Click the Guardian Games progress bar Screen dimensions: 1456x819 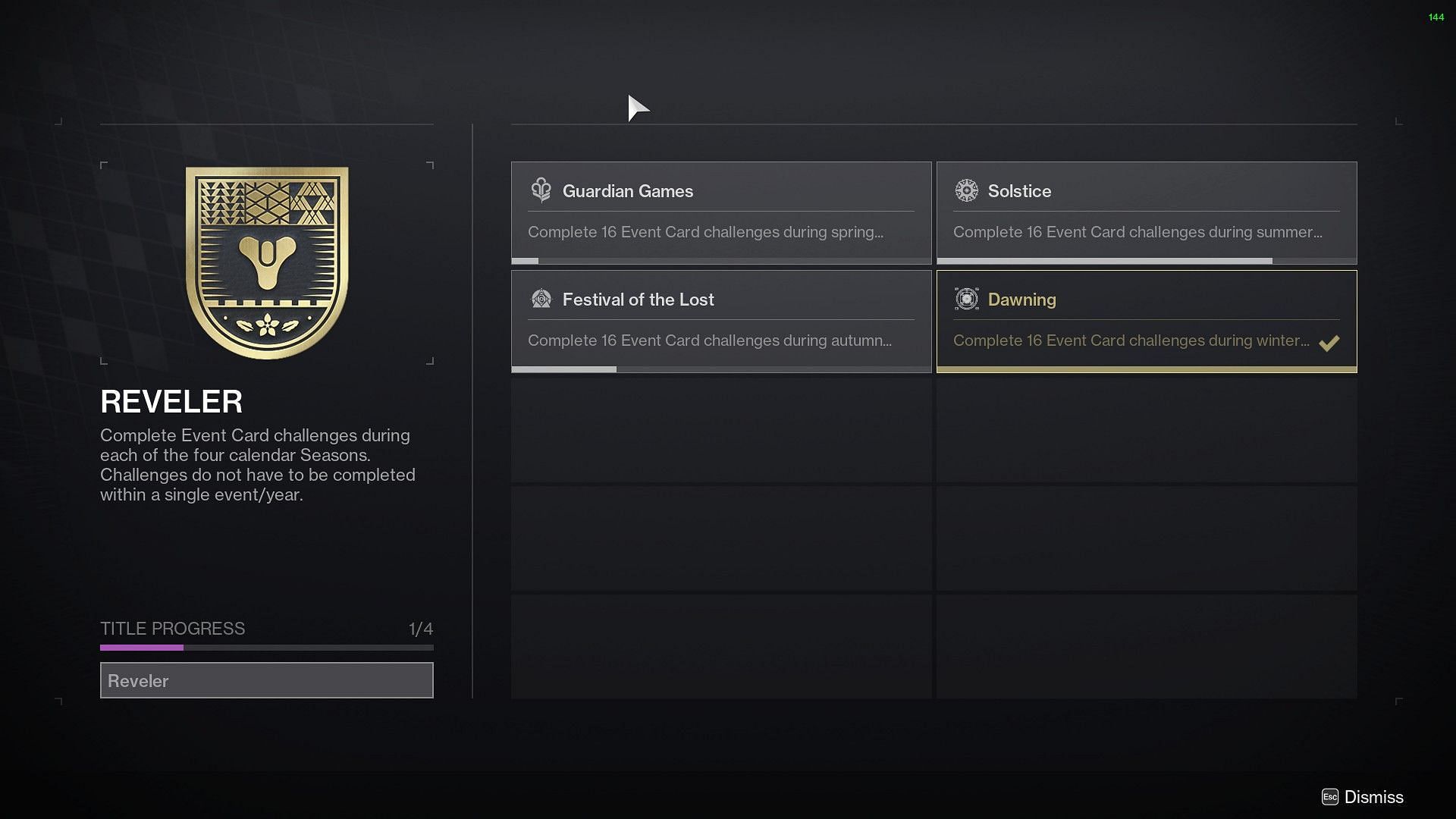[721, 261]
